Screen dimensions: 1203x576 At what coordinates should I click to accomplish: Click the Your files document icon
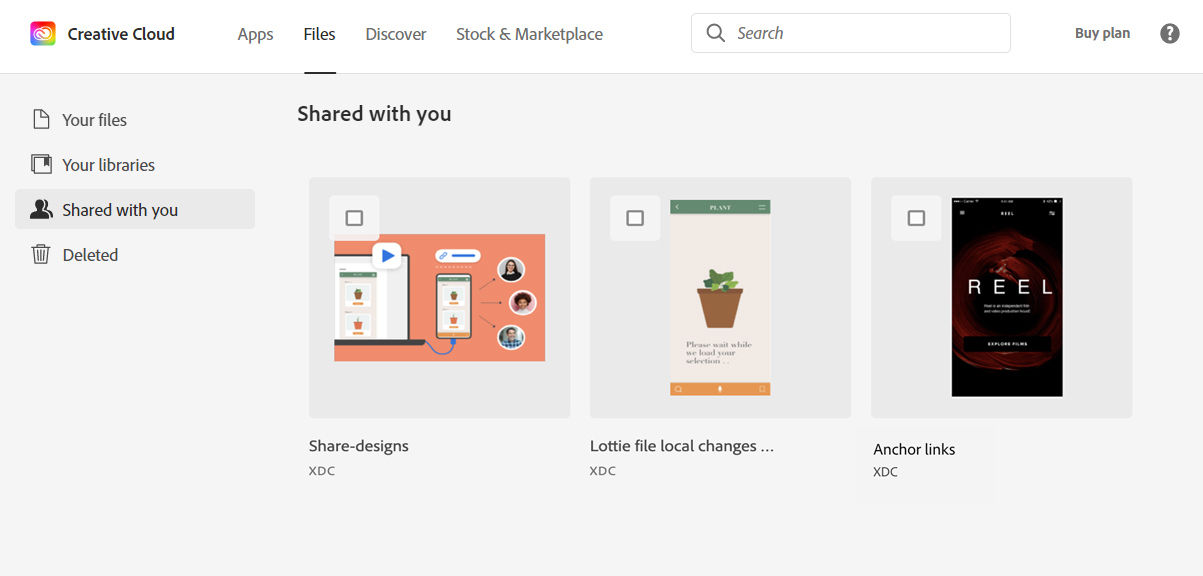coord(41,120)
